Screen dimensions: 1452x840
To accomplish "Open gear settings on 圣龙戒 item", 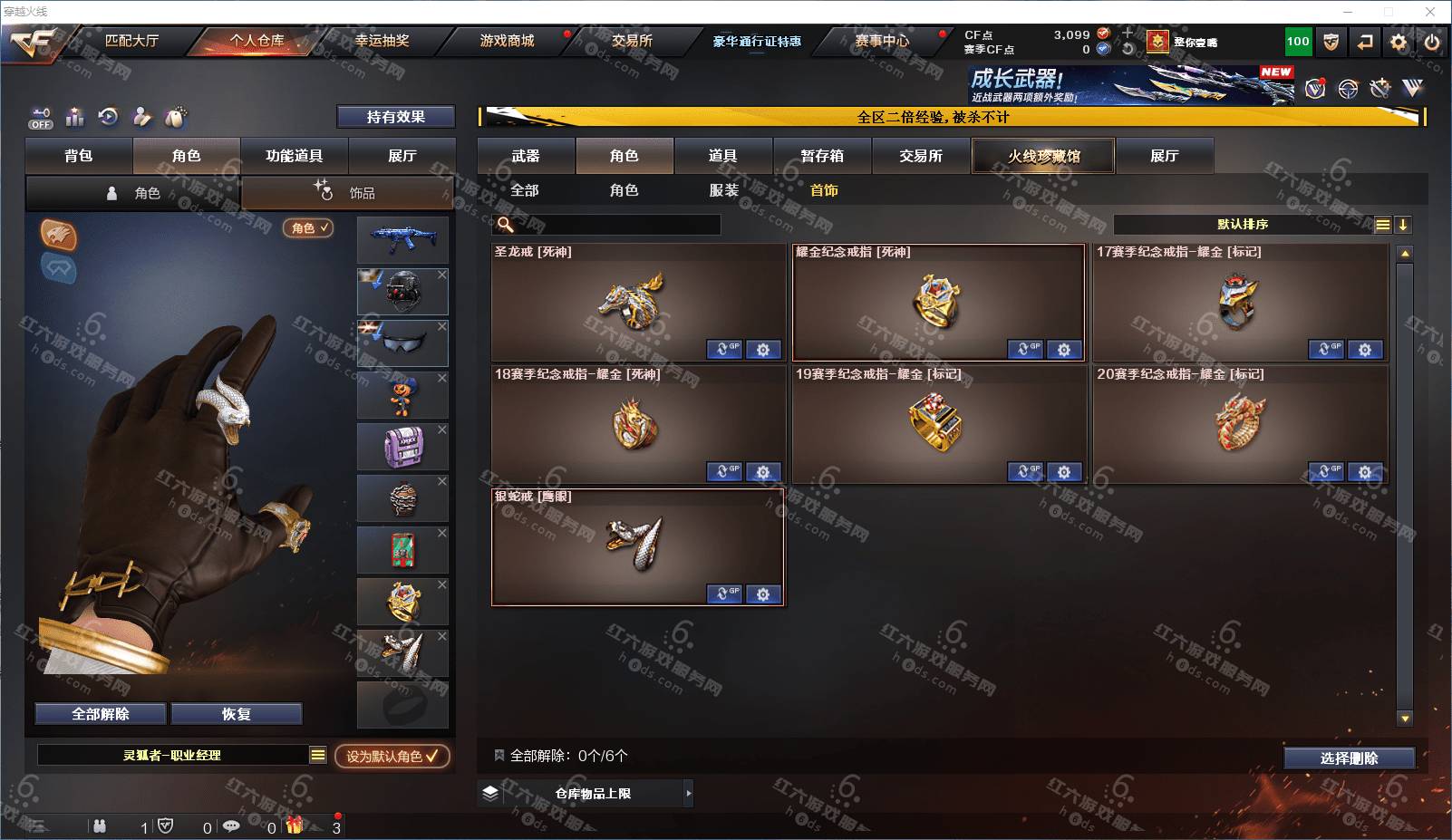I will [x=763, y=350].
